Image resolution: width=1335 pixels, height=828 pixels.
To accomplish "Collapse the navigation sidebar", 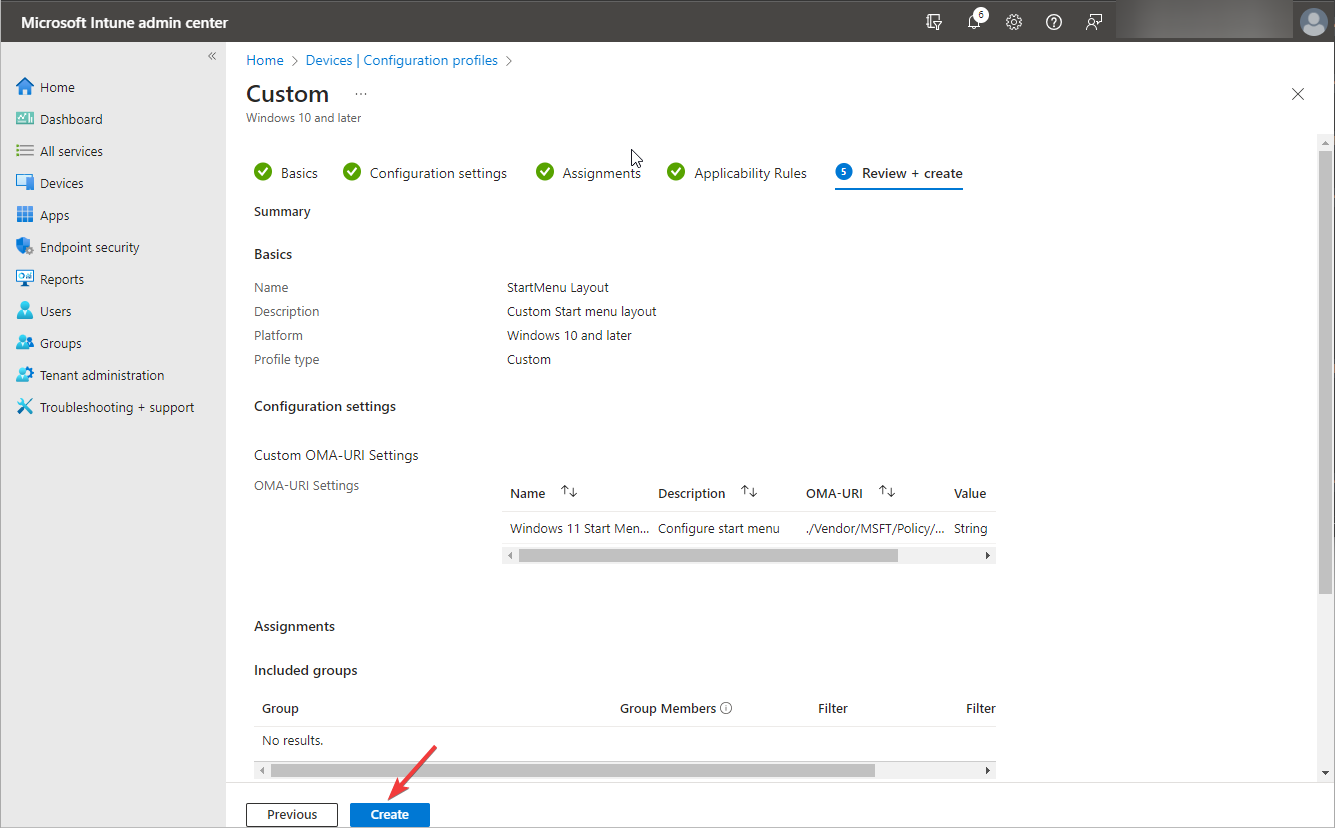I will click(211, 57).
